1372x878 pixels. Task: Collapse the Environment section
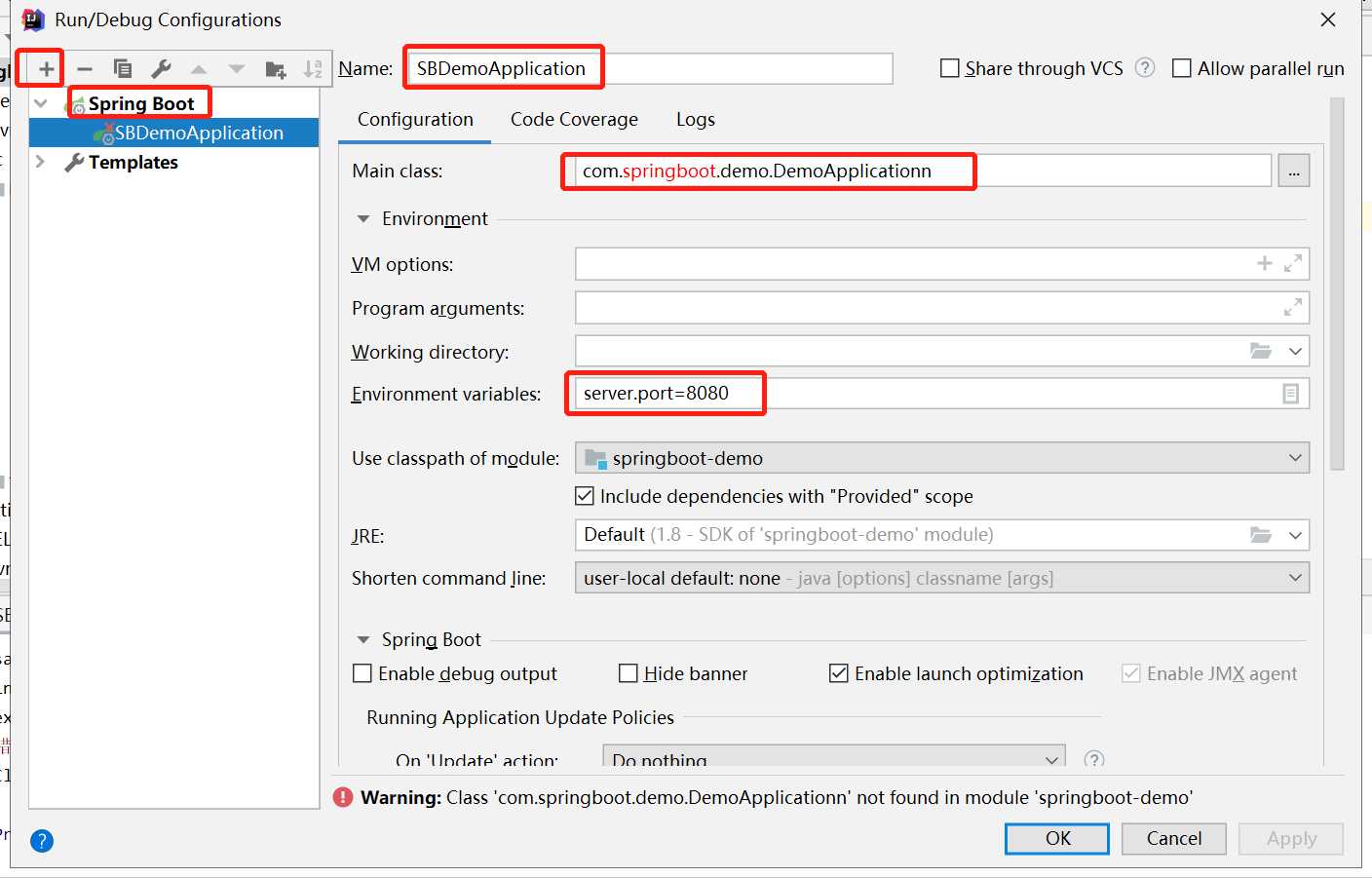(363, 219)
